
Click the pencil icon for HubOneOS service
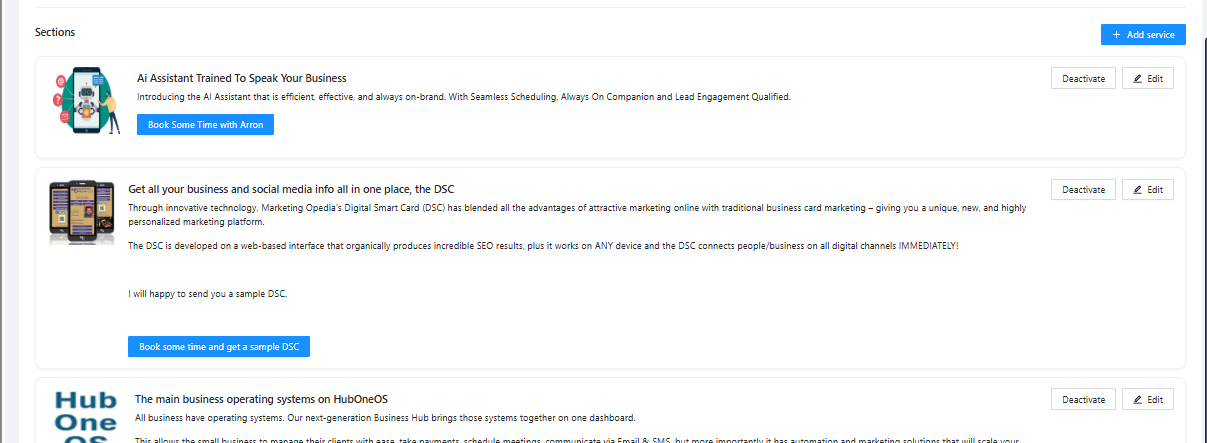(x=1137, y=399)
